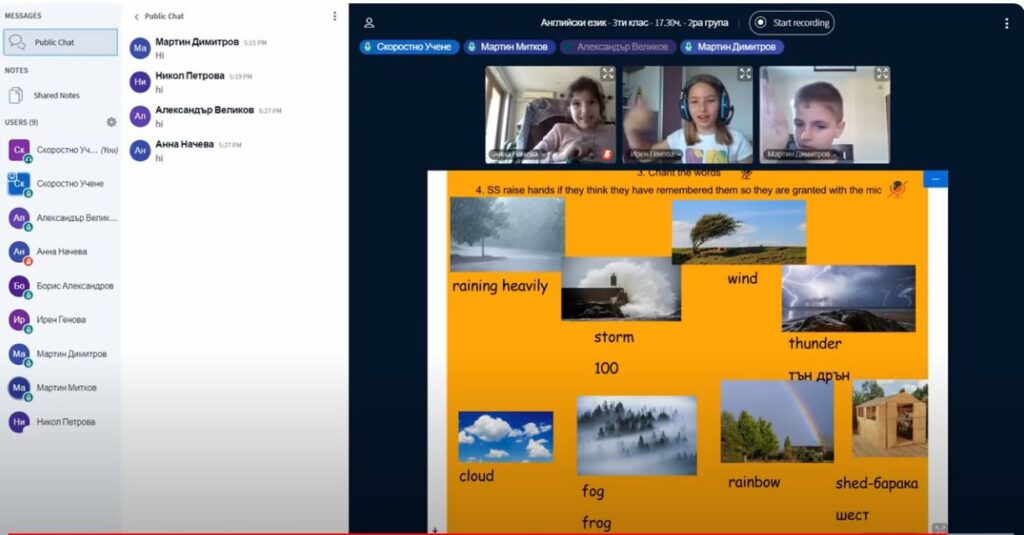
Task: Click the Shared Notes document icon
Action: (16, 95)
